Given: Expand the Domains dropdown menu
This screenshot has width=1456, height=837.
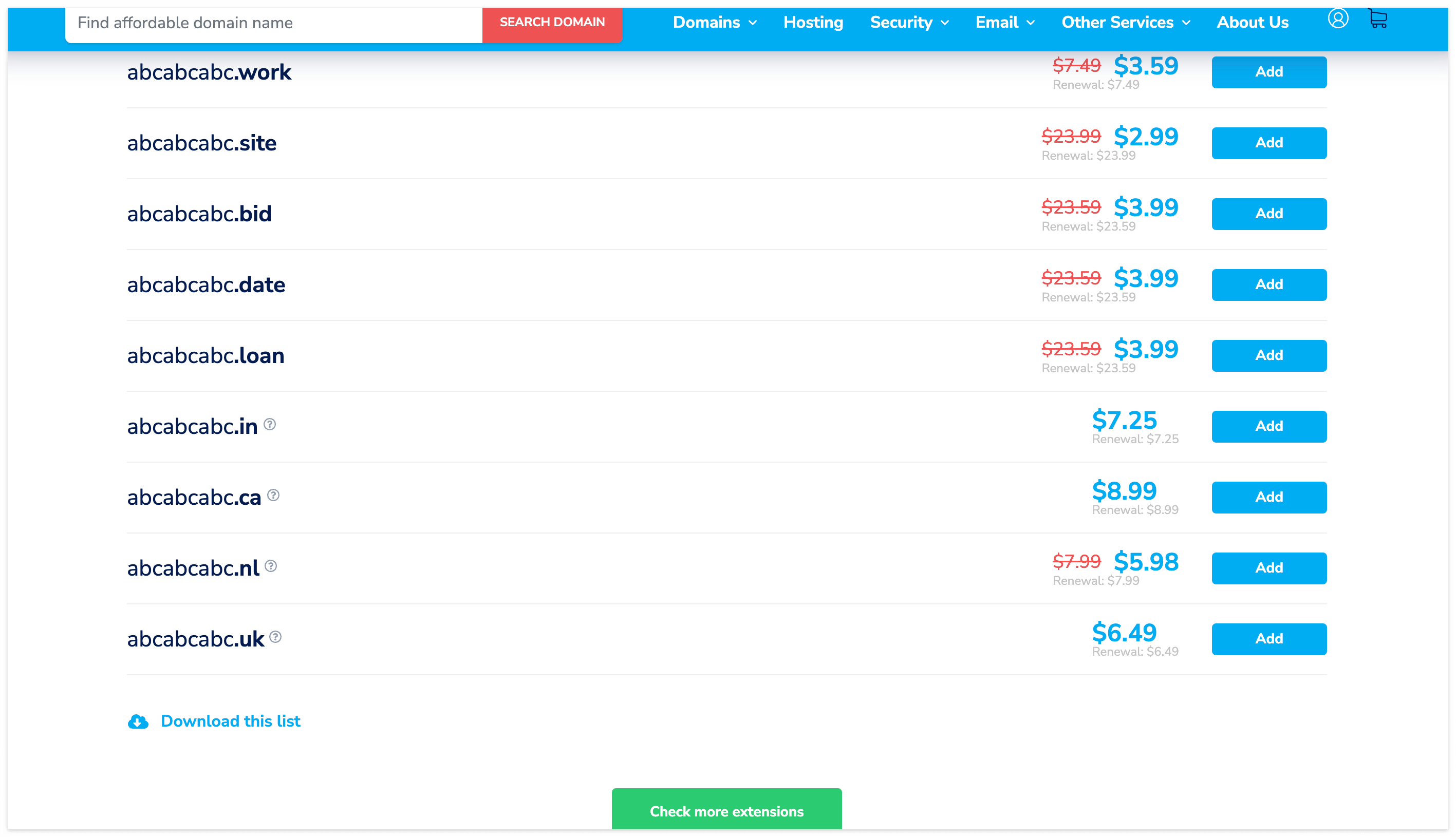Looking at the screenshot, I should coord(714,23).
